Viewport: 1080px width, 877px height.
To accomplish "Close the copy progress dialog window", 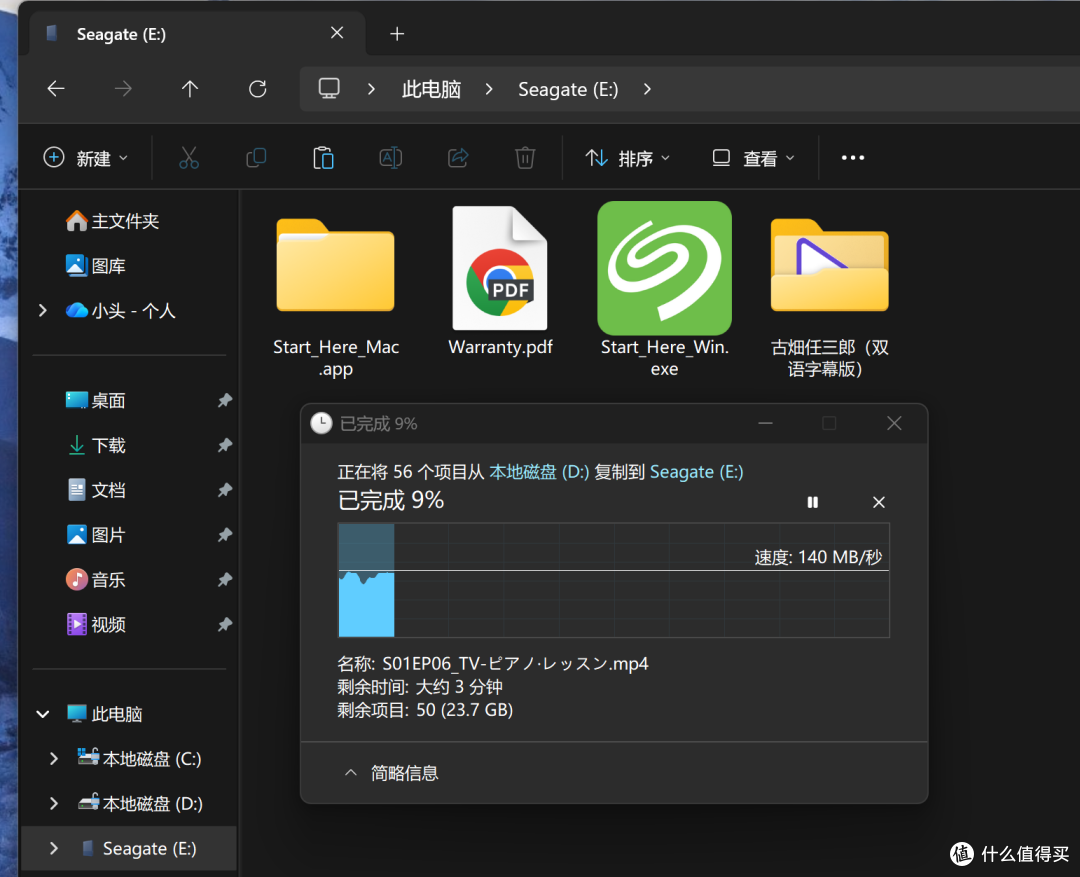I will click(x=894, y=423).
